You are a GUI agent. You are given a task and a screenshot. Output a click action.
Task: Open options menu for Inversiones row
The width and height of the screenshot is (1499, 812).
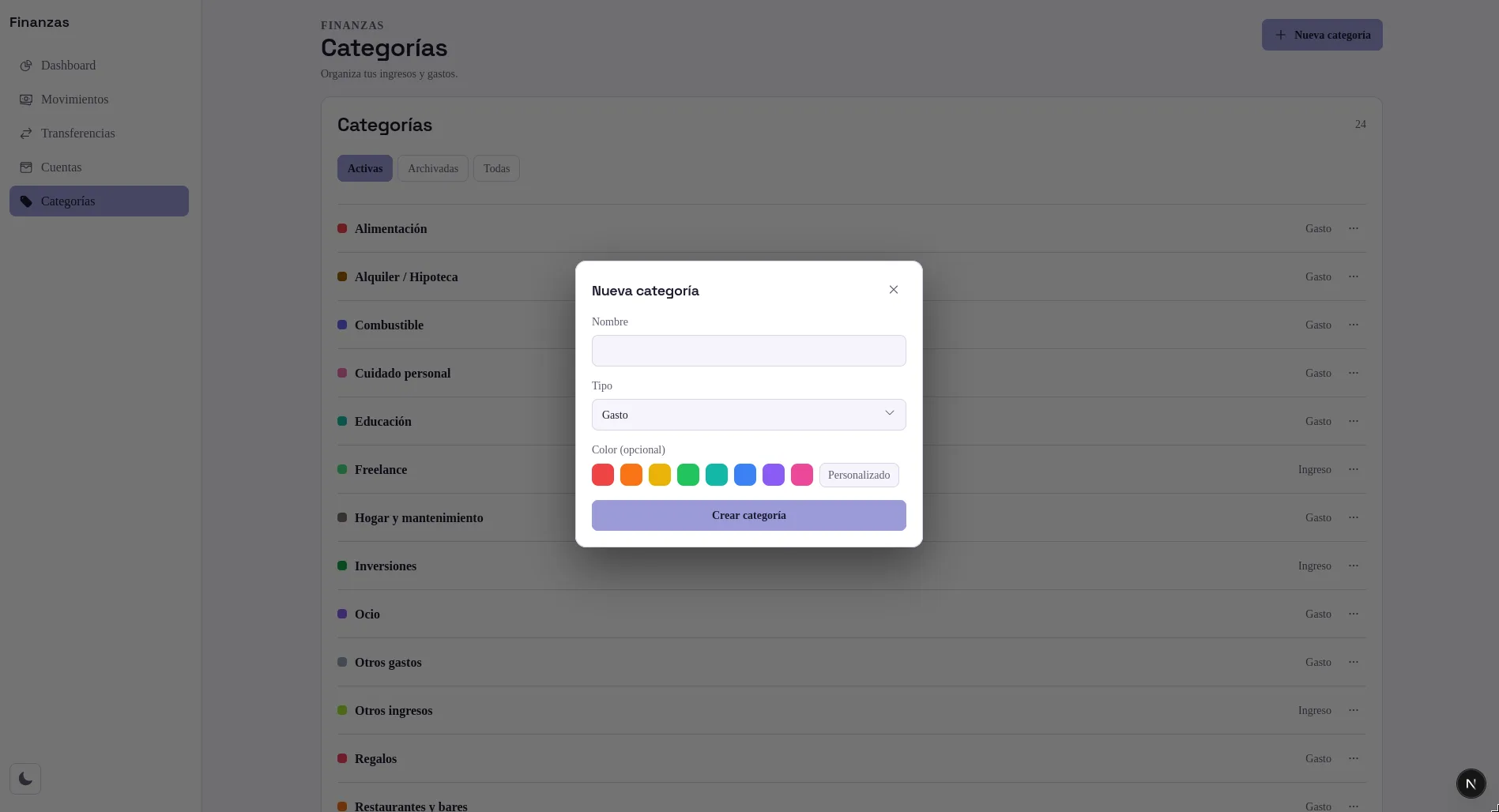pyautogui.click(x=1354, y=566)
